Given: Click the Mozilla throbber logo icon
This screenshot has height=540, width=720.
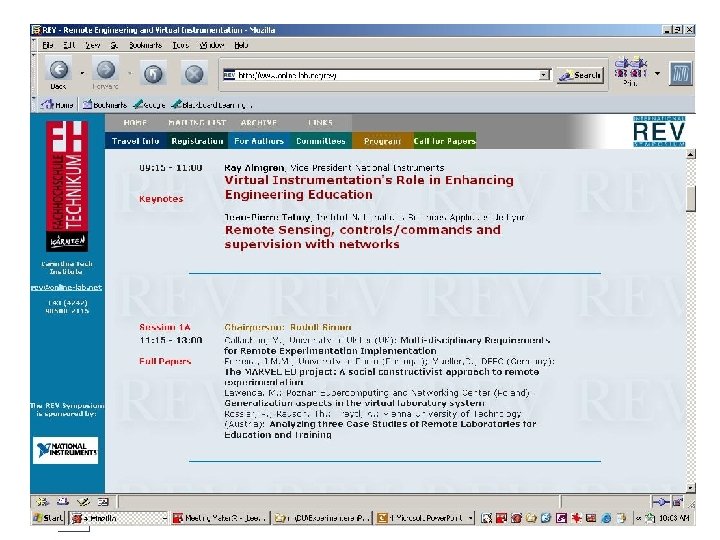Looking at the screenshot, I should pyautogui.click(x=681, y=73).
